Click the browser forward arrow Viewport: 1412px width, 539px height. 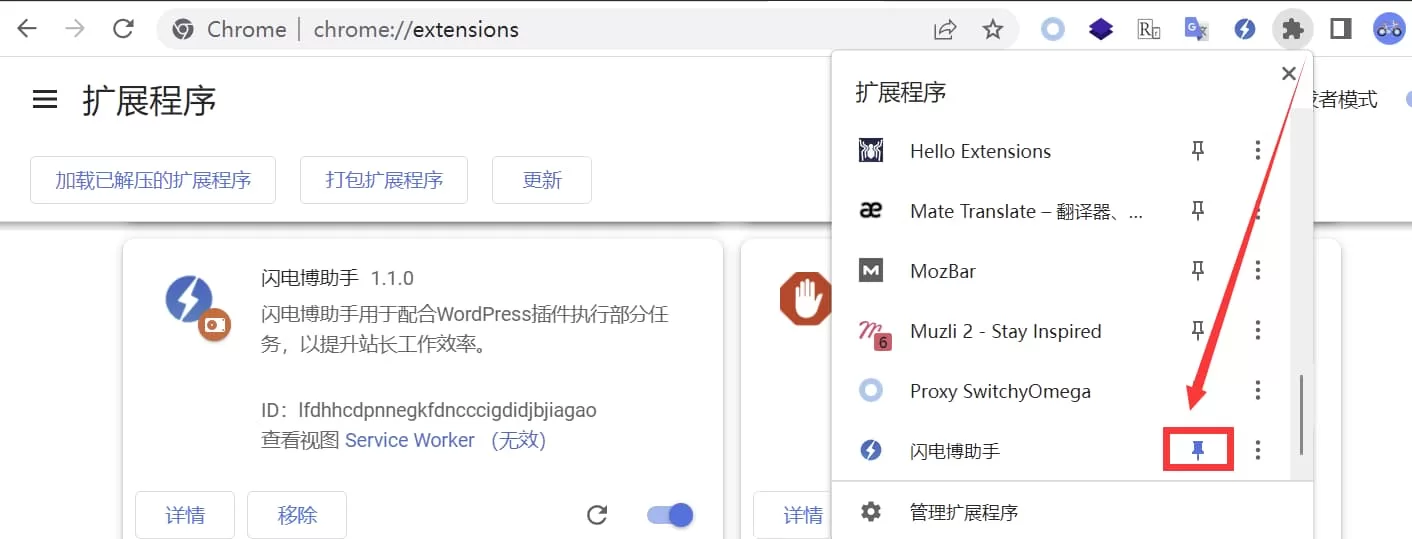(75, 29)
